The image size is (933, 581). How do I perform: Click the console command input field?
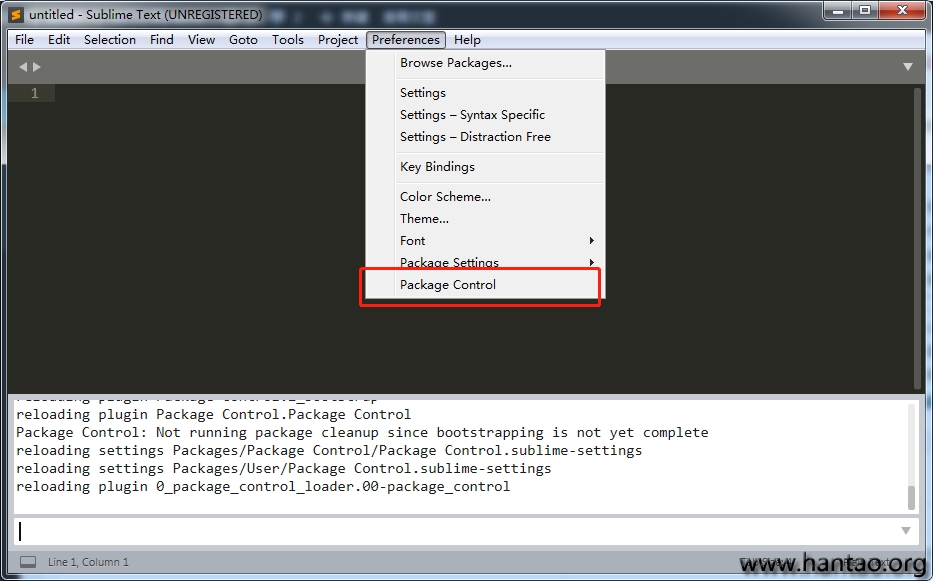[450, 531]
